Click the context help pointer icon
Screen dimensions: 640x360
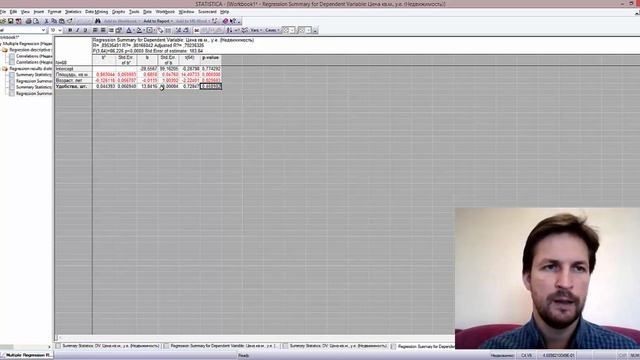point(233,21)
